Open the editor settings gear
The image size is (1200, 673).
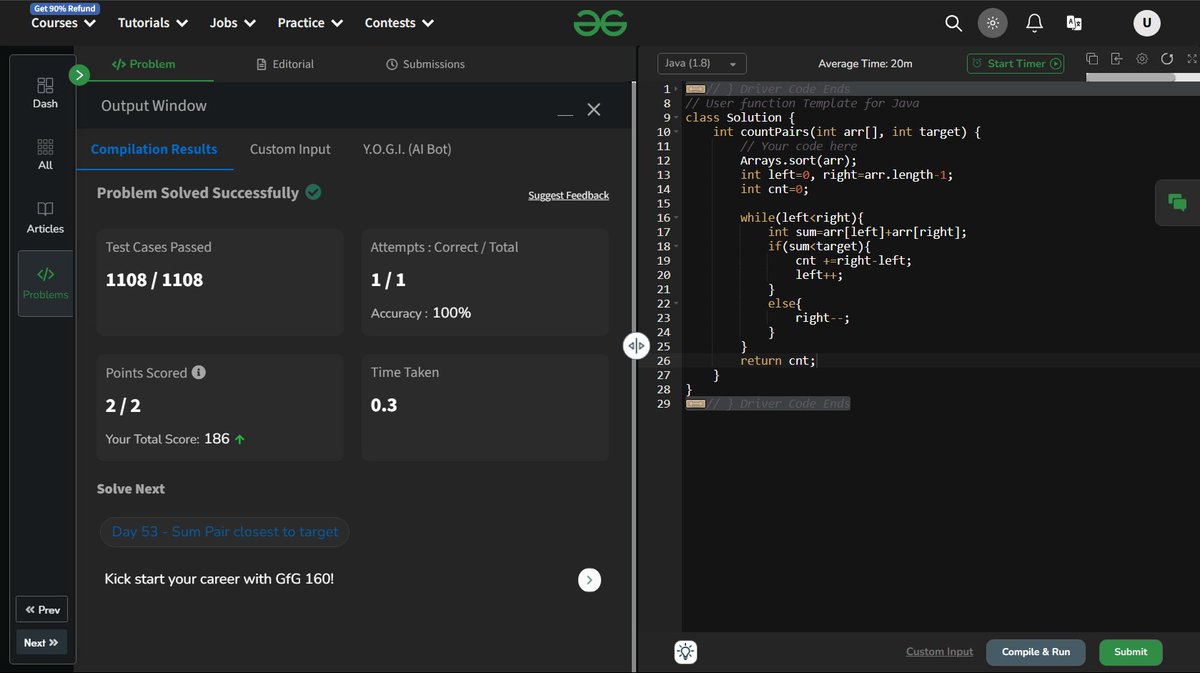1142,60
